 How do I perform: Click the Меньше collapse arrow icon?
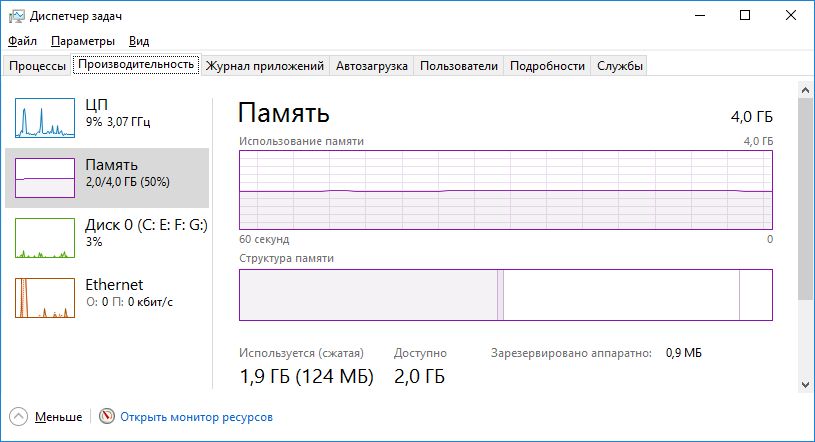[x=19, y=417]
